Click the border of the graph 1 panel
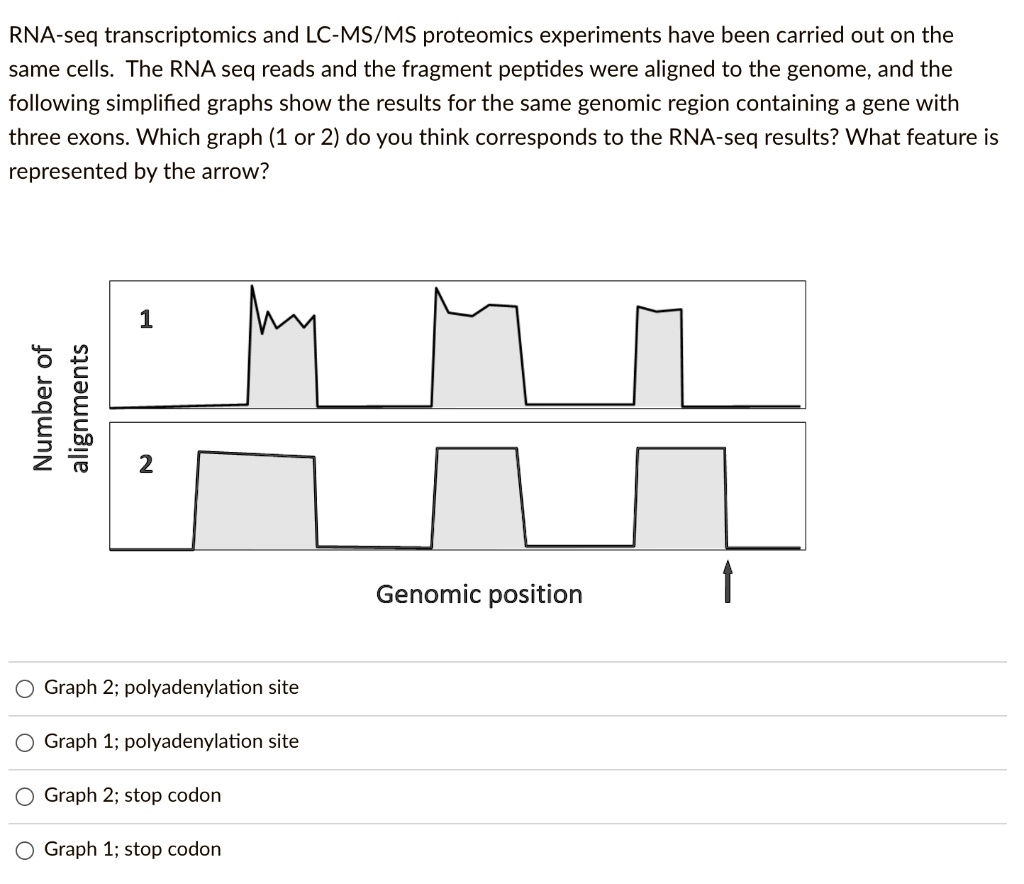The height and width of the screenshot is (884, 1024). (456, 281)
